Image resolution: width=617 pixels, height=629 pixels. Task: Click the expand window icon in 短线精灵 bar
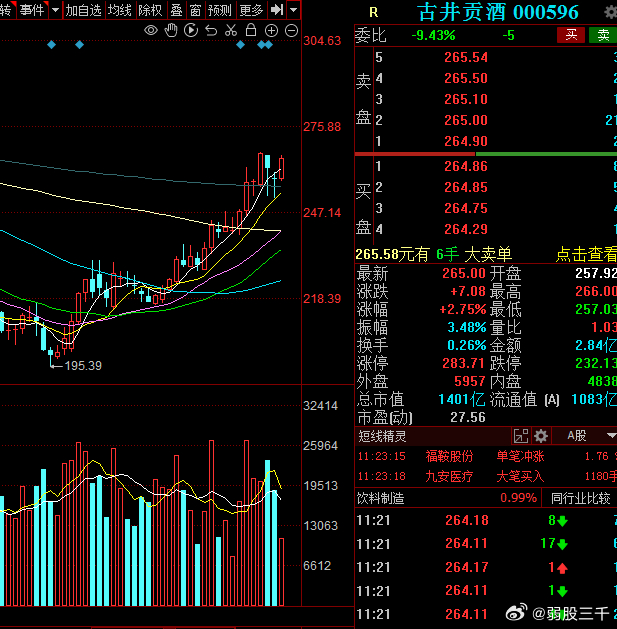[521, 436]
